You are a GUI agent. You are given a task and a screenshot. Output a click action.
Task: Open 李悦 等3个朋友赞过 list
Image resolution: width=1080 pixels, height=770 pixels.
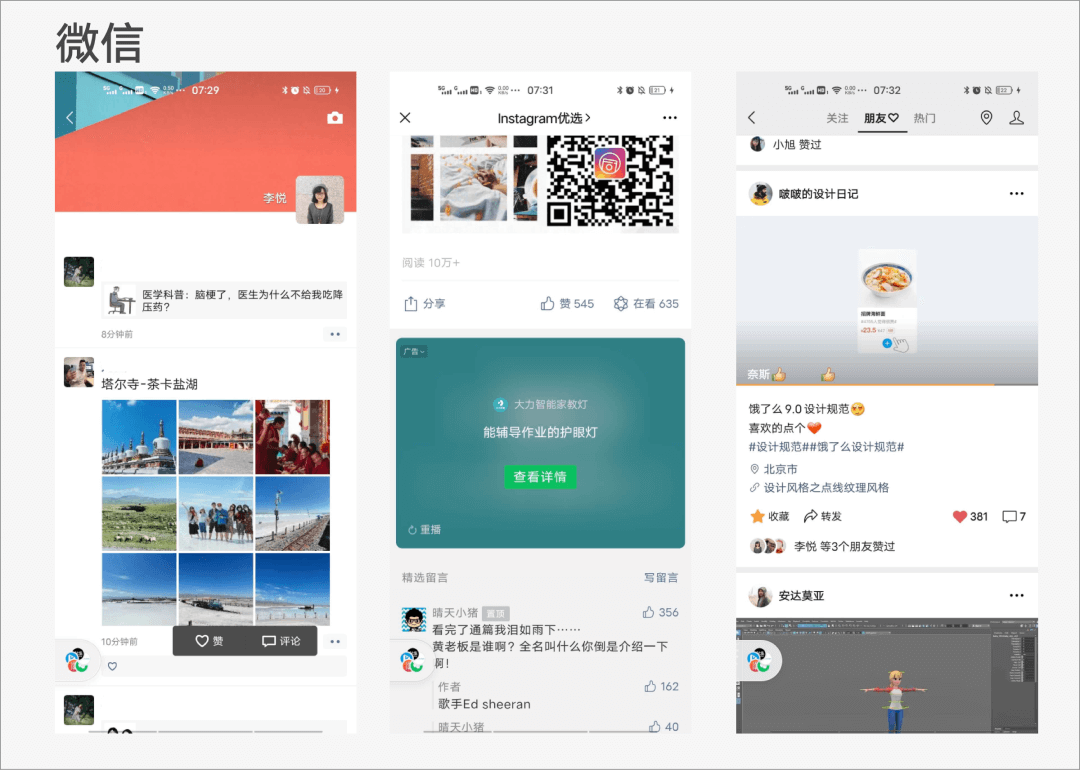tap(822, 547)
